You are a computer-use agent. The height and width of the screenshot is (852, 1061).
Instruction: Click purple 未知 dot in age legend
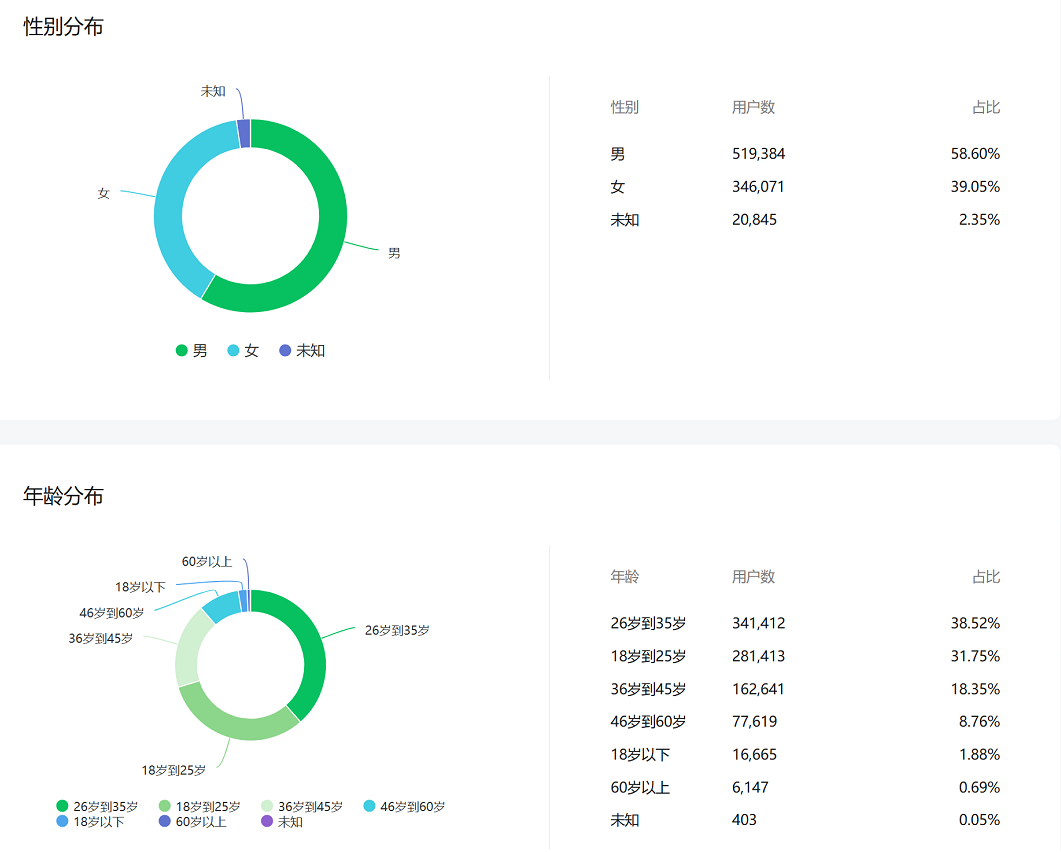(266, 822)
